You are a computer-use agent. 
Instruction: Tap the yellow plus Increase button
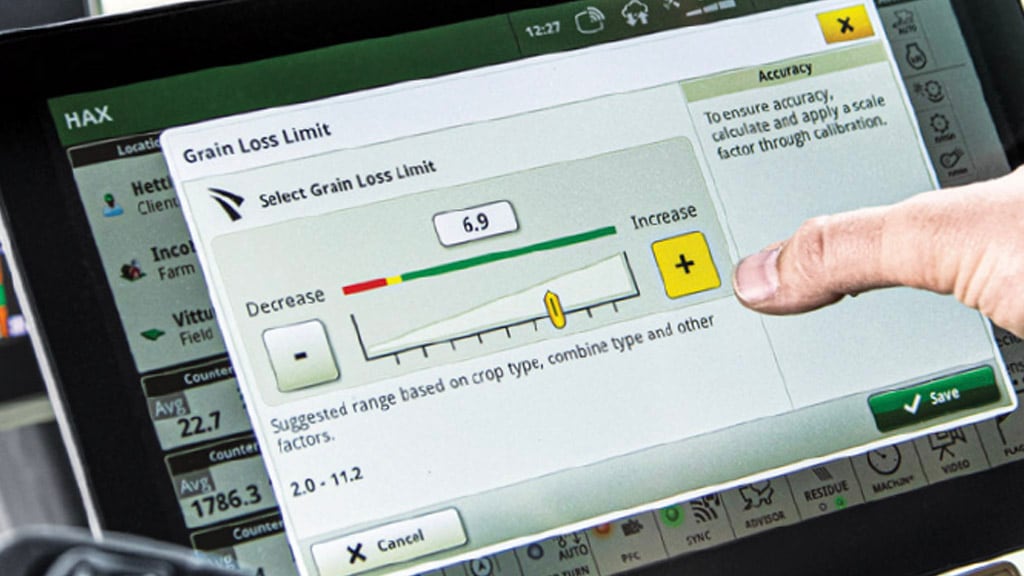click(x=686, y=264)
